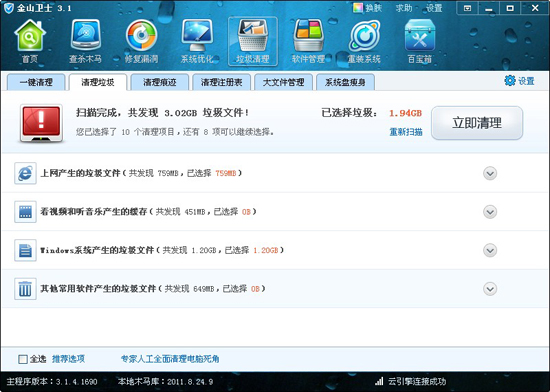This screenshot has height=392, width=550.
Task: Click the shield logo of 金山卫士
Action: pyautogui.click(x=8, y=8)
